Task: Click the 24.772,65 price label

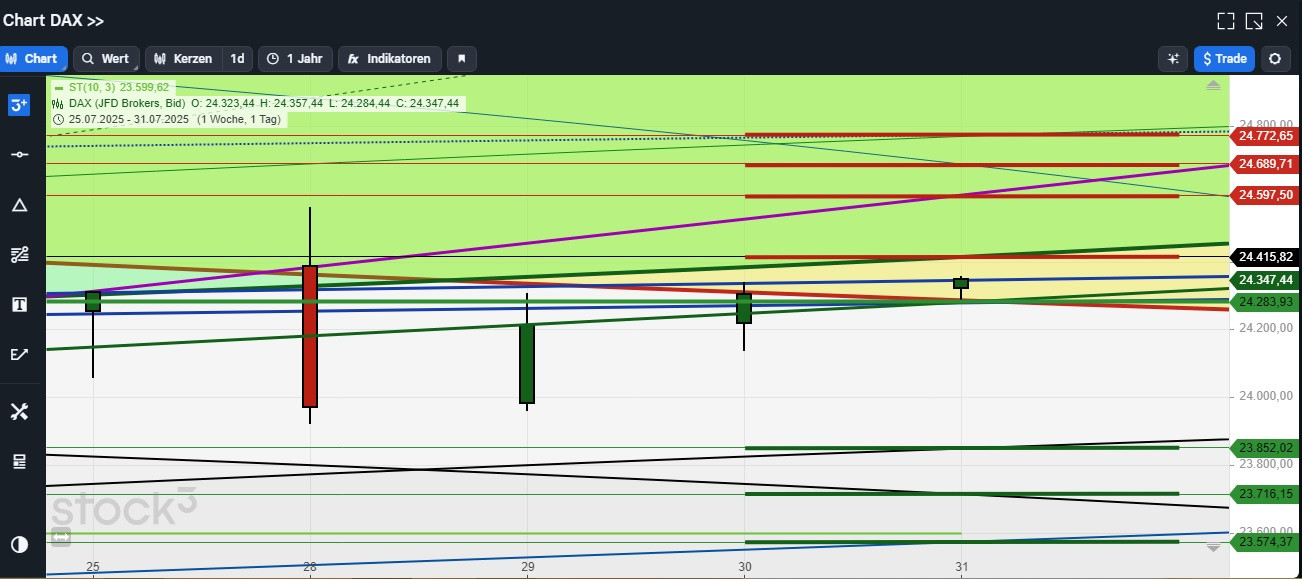Action: point(1265,136)
